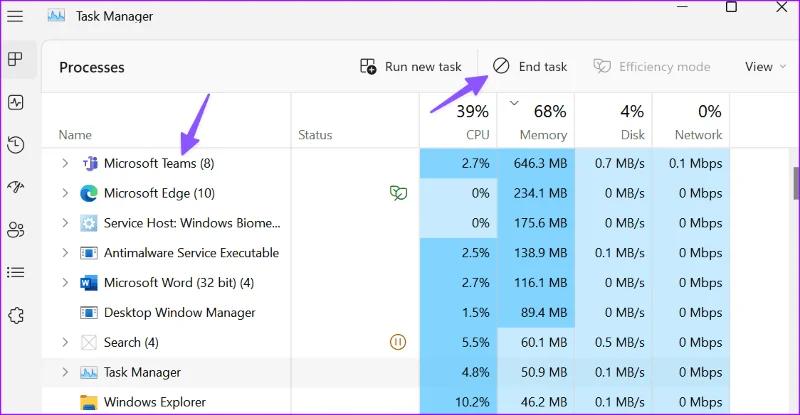The width and height of the screenshot is (800, 415).
Task: Click the Search process icon
Action: click(89, 343)
